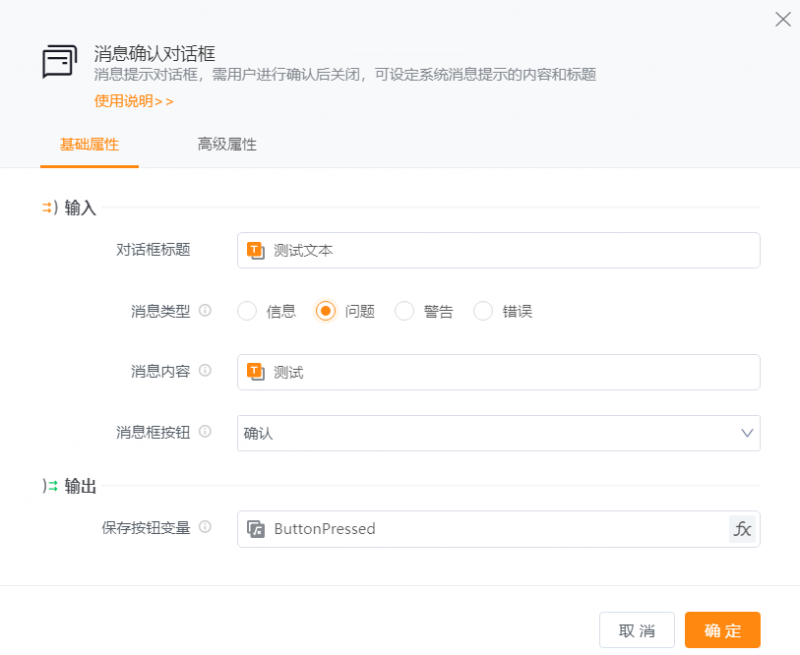Expand the 消息框按钮 dropdown arrow
This screenshot has height=655, width=800.
pos(746,433)
